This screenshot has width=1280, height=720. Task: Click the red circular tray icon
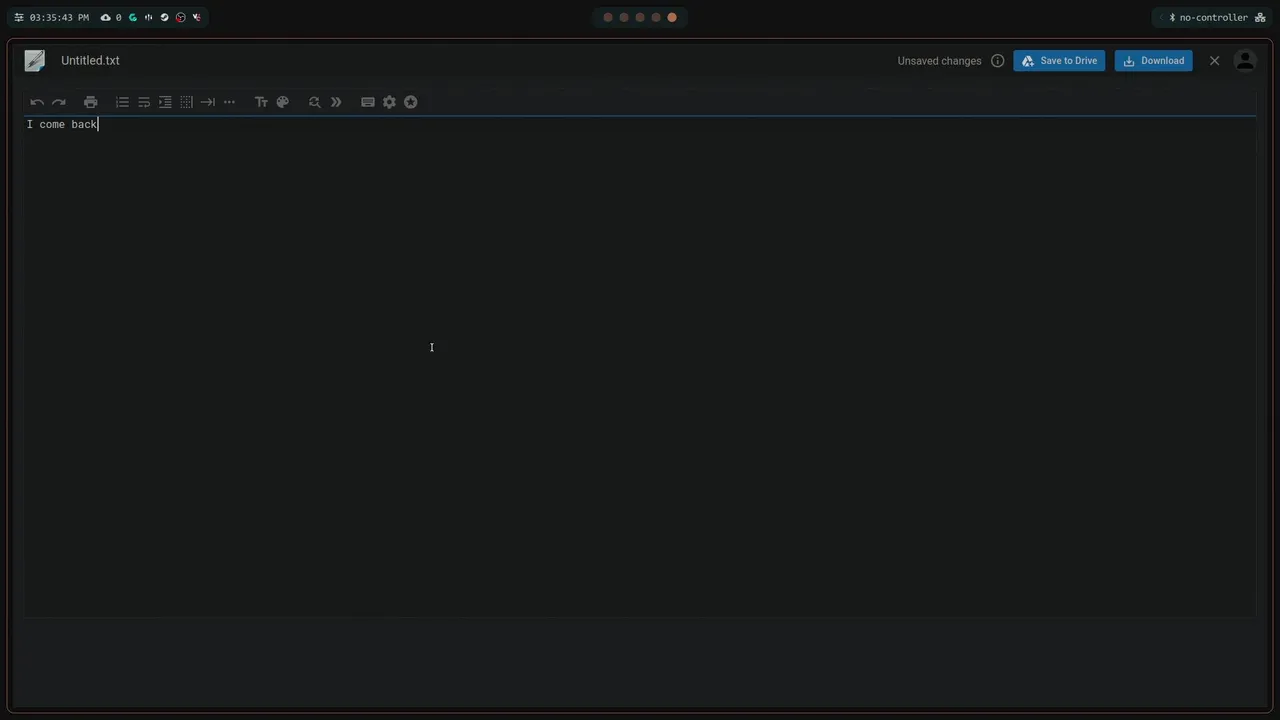(x=181, y=17)
